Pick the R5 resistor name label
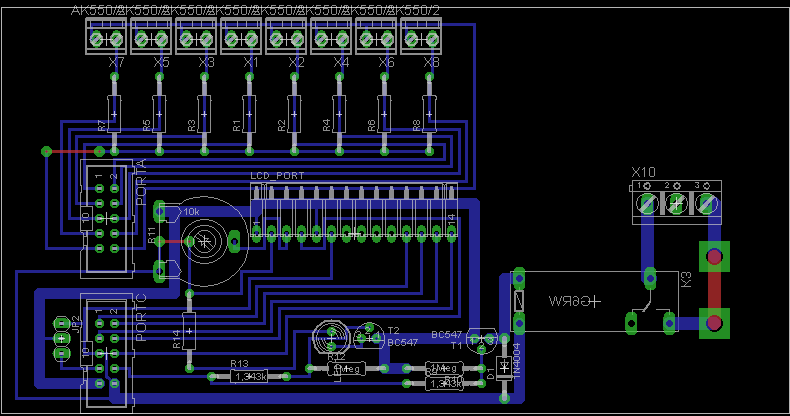The height and width of the screenshot is (416, 790). tap(147, 125)
